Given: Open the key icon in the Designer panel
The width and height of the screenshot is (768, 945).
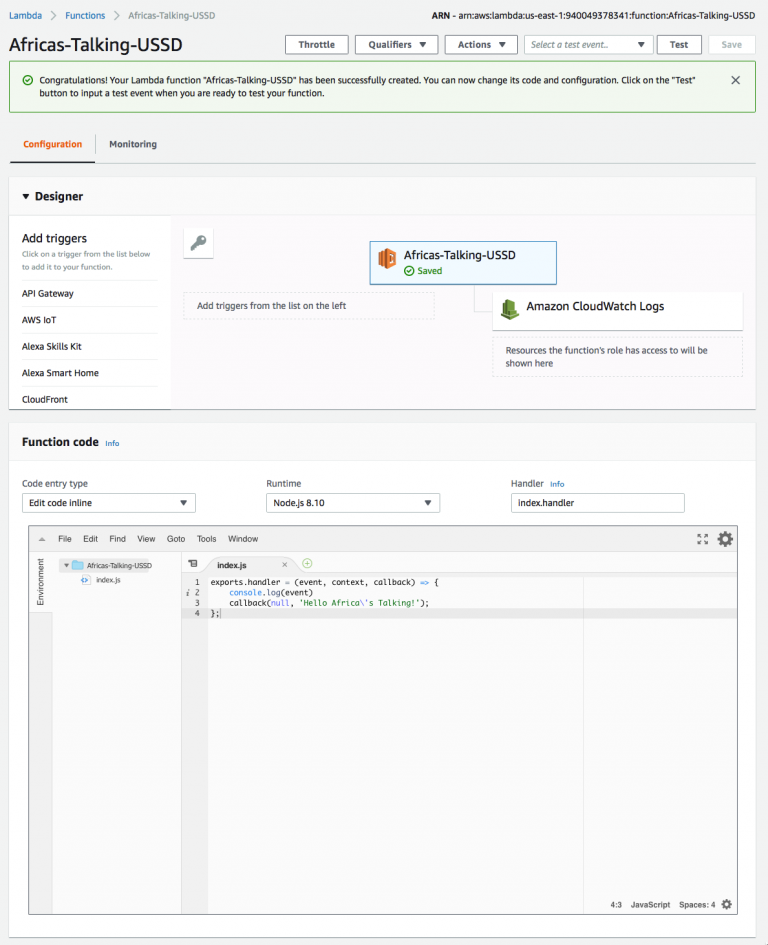Looking at the screenshot, I should tap(198, 242).
